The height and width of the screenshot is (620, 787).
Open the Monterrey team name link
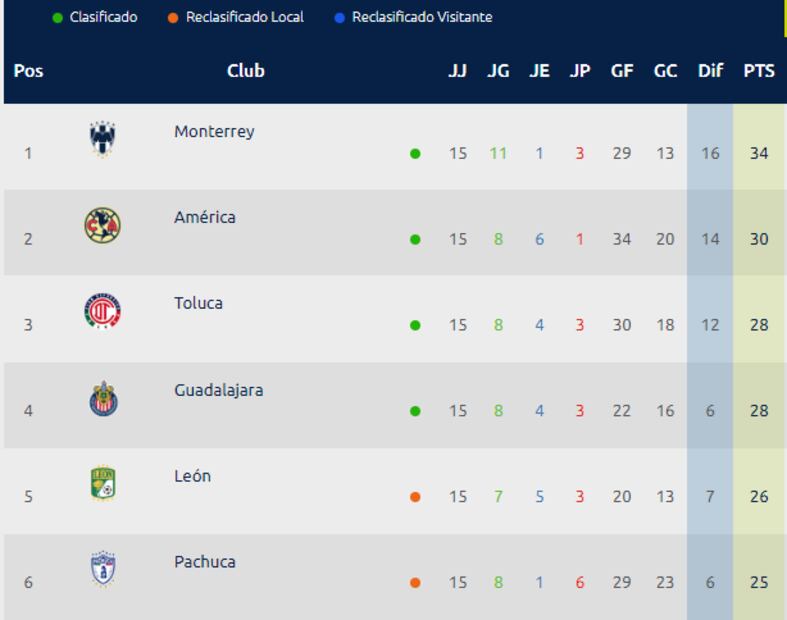(214, 131)
